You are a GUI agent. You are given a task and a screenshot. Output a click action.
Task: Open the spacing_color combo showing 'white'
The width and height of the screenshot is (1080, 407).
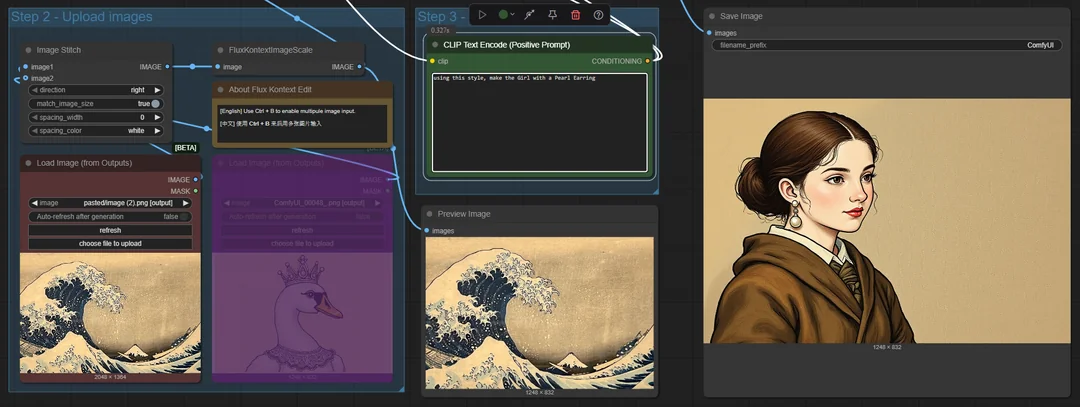[96, 131]
